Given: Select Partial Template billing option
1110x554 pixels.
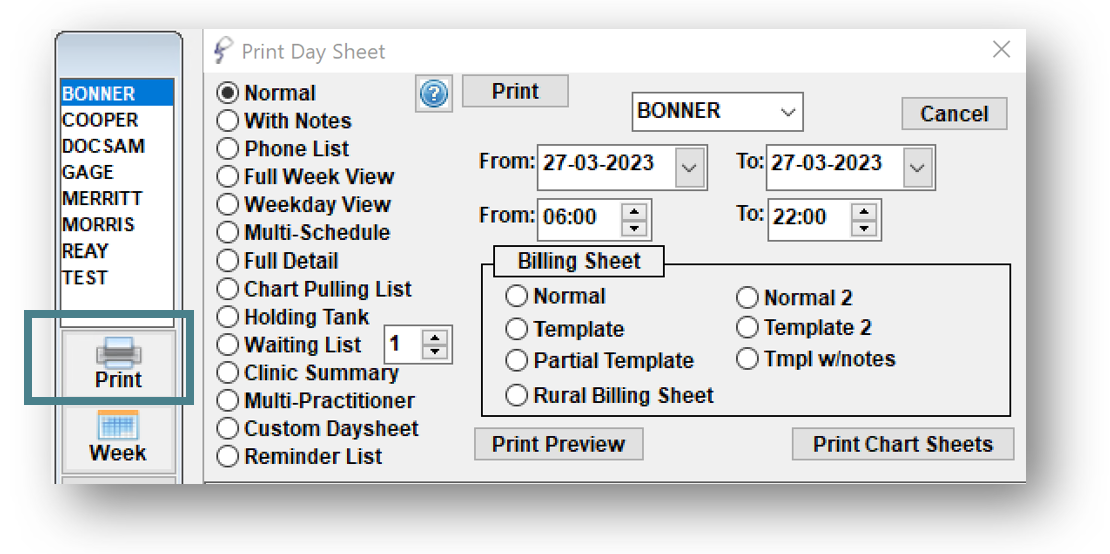Looking at the screenshot, I should 517,361.
